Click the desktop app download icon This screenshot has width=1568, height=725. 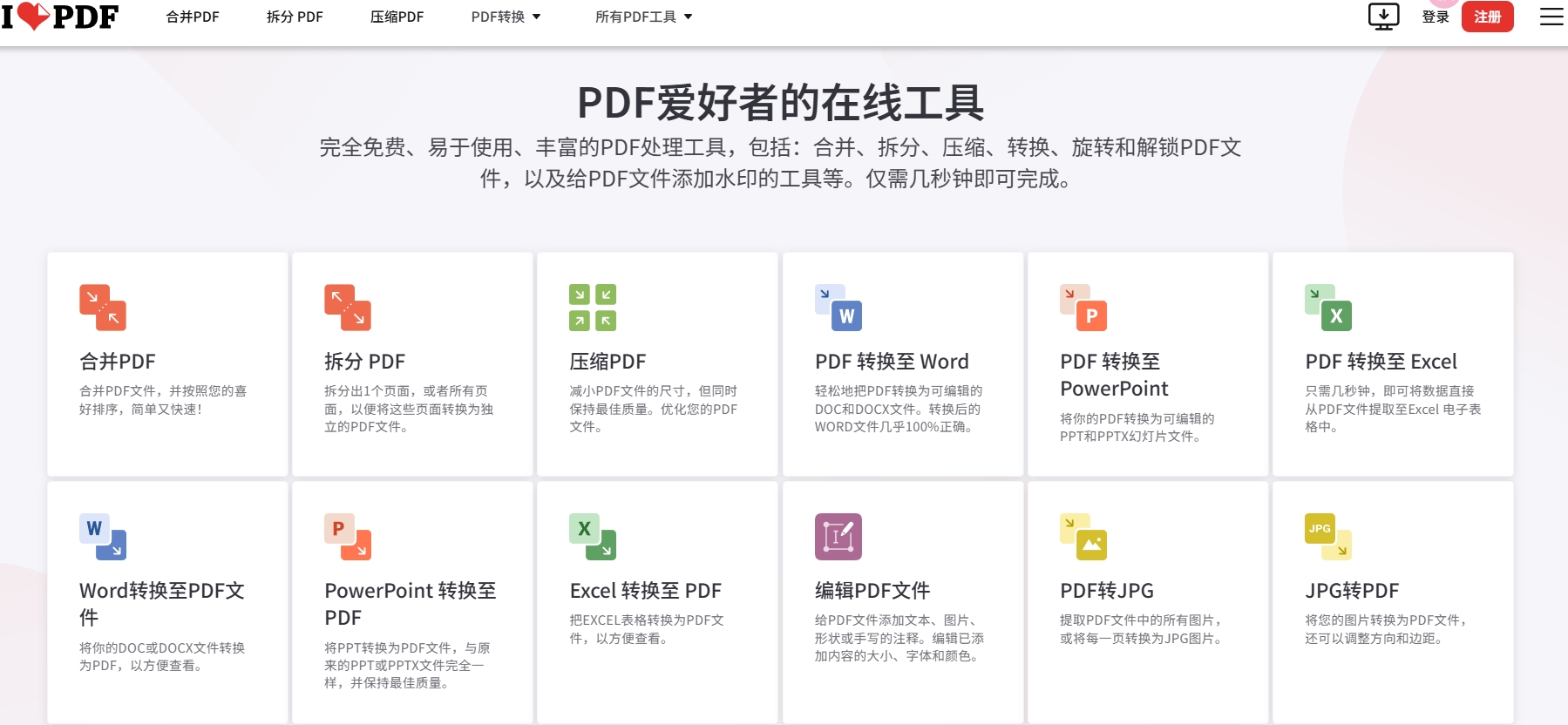pos(1383,17)
